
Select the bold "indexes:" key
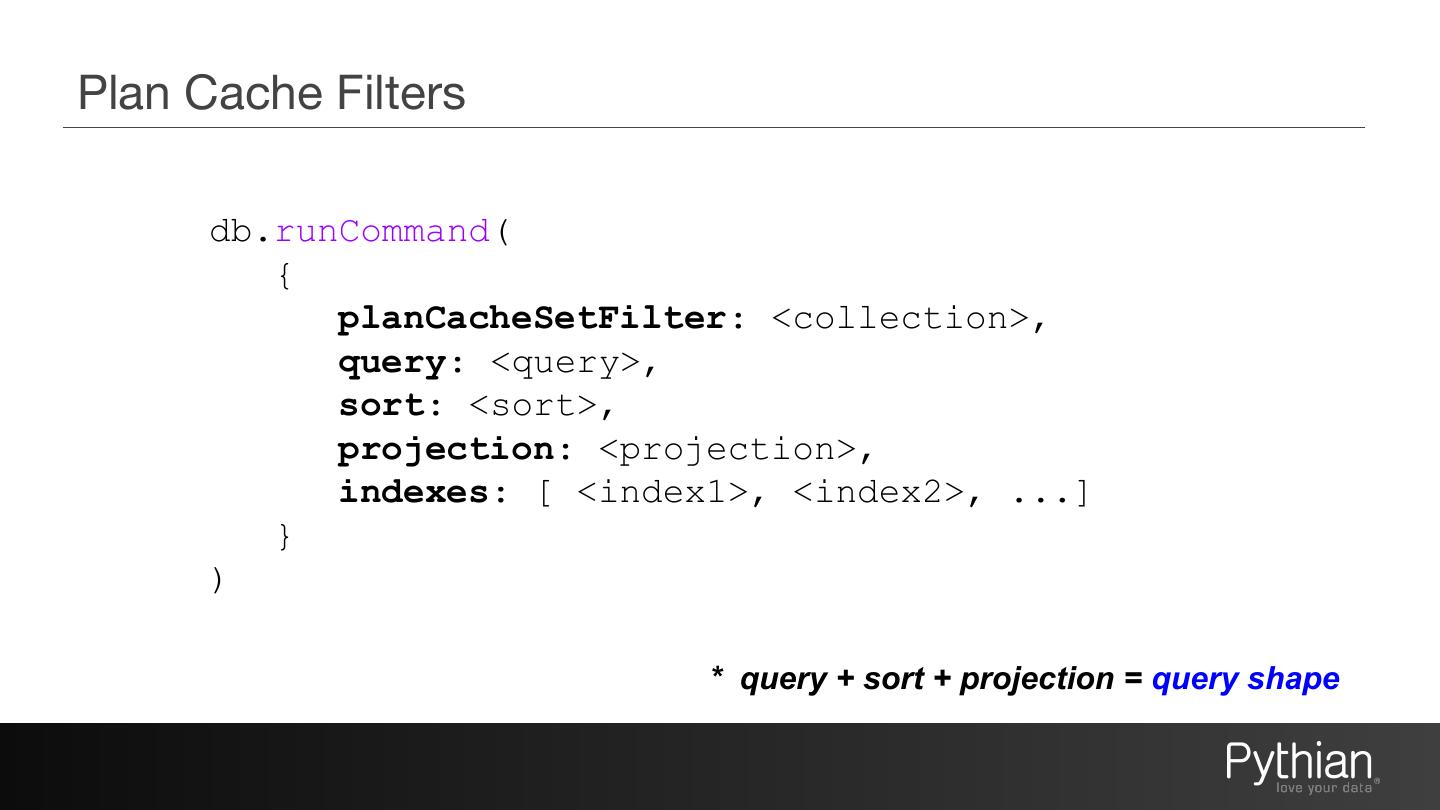[x=424, y=492]
